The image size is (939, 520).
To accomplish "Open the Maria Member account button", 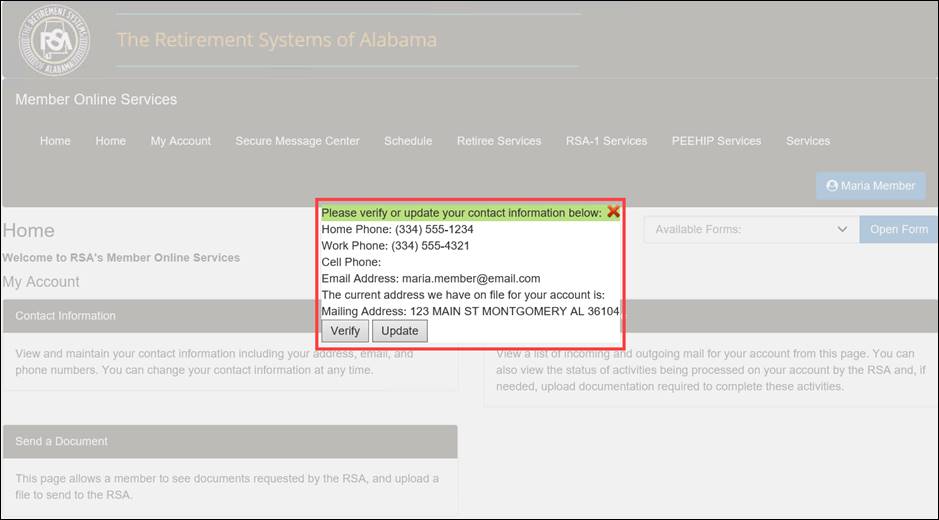I will (x=871, y=186).
